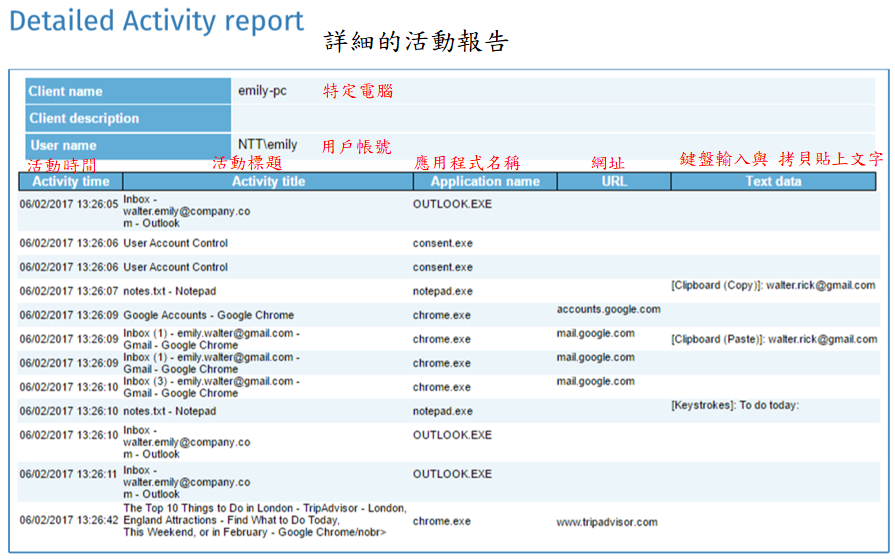
Task: Open the accounts.google.com URL entry
Action: coord(608,310)
